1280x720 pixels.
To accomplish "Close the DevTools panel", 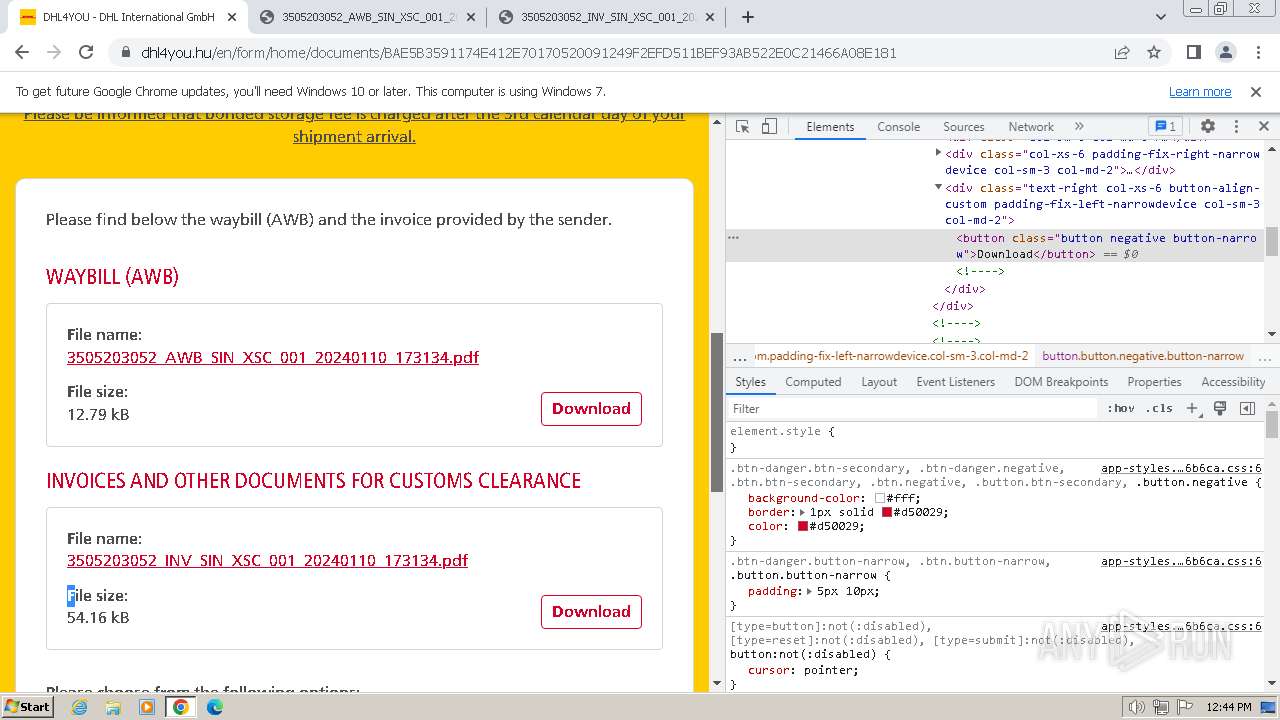I will click(x=1263, y=127).
